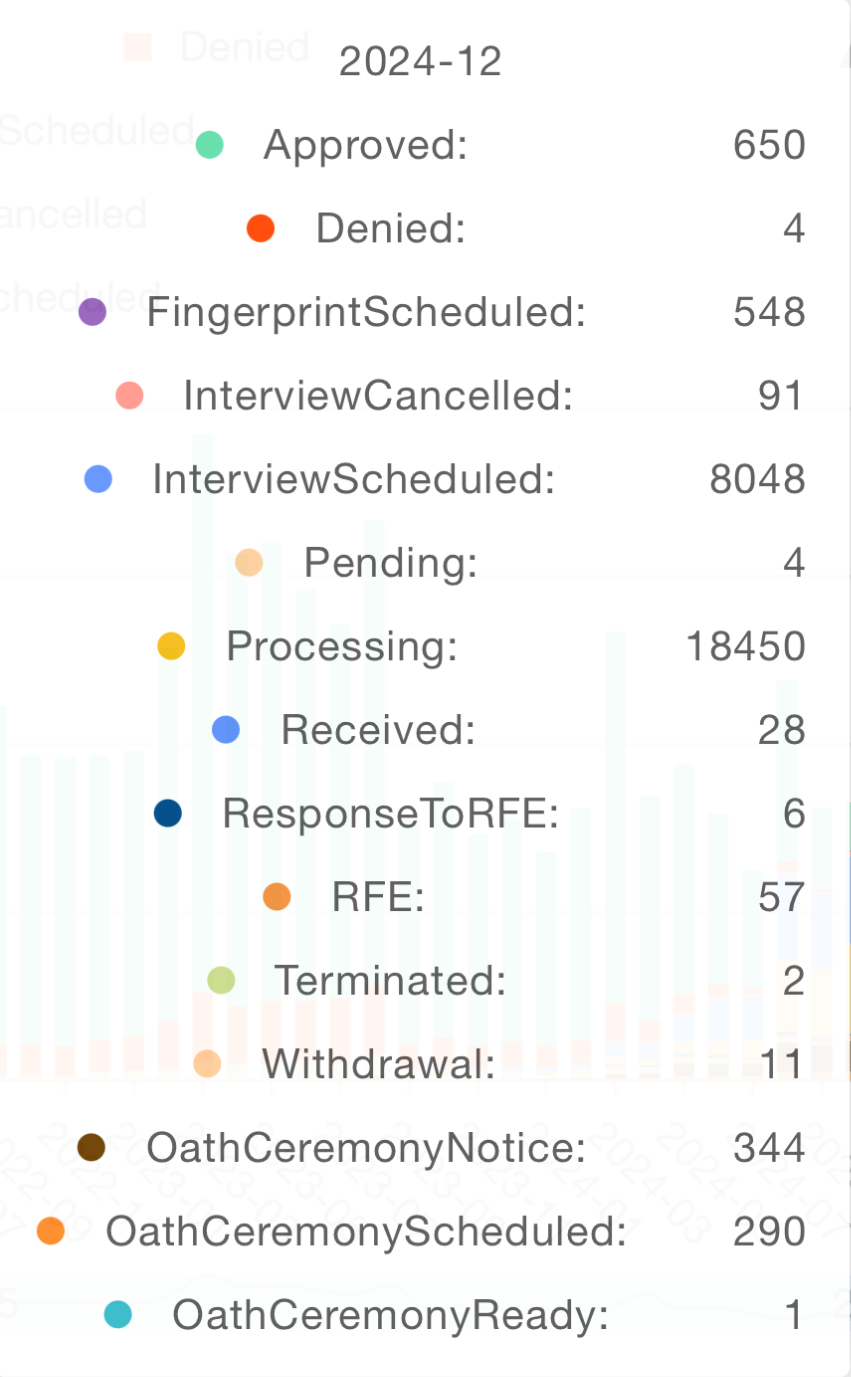Click the Approved count 650

(x=769, y=145)
